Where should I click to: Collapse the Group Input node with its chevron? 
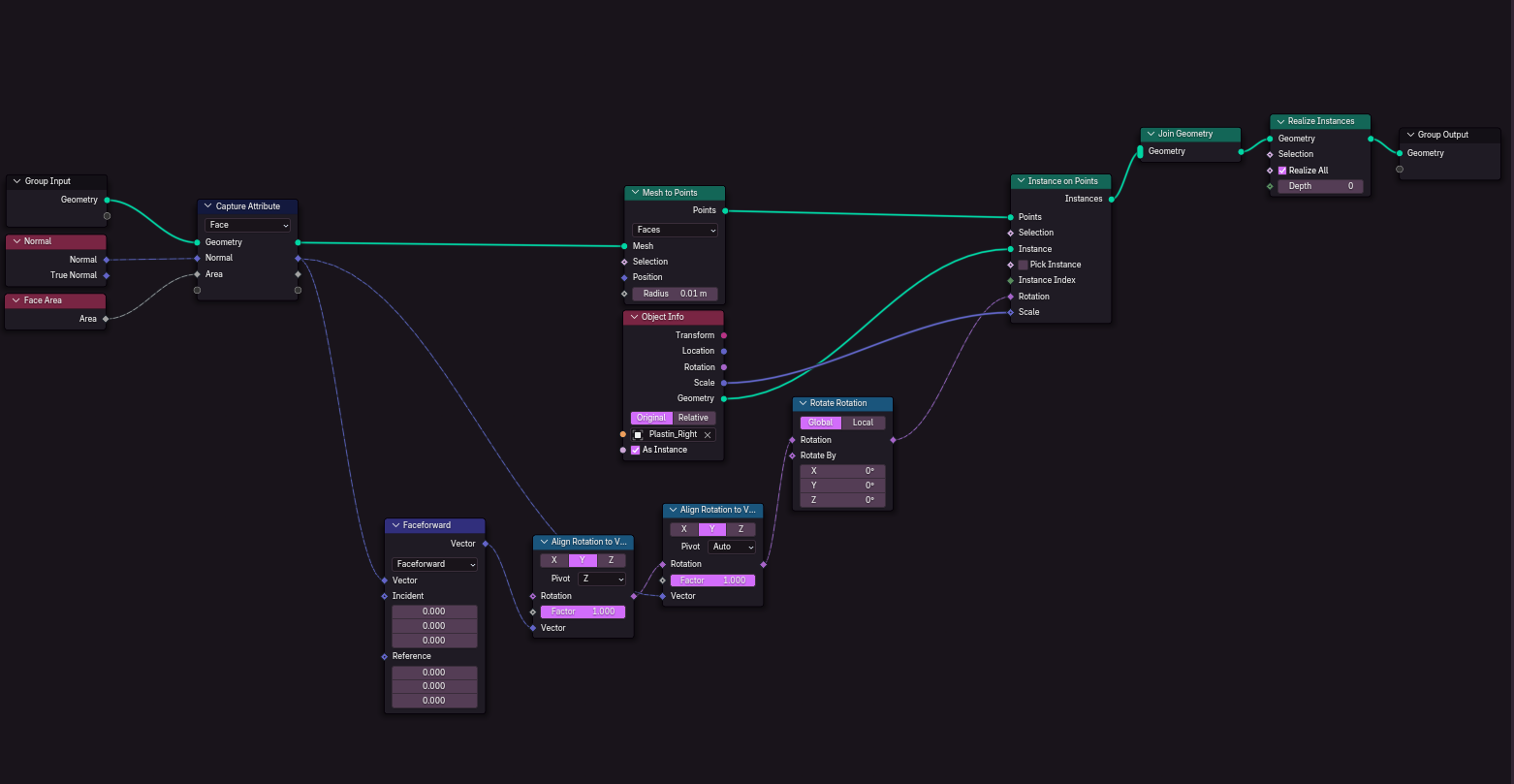tap(16, 181)
